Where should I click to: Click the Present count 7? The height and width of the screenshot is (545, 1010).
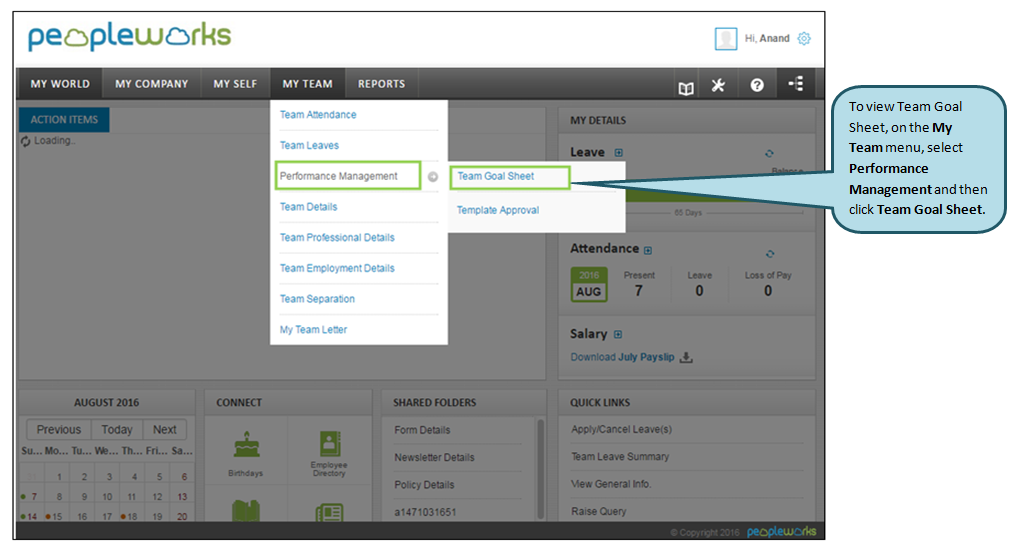tap(638, 291)
